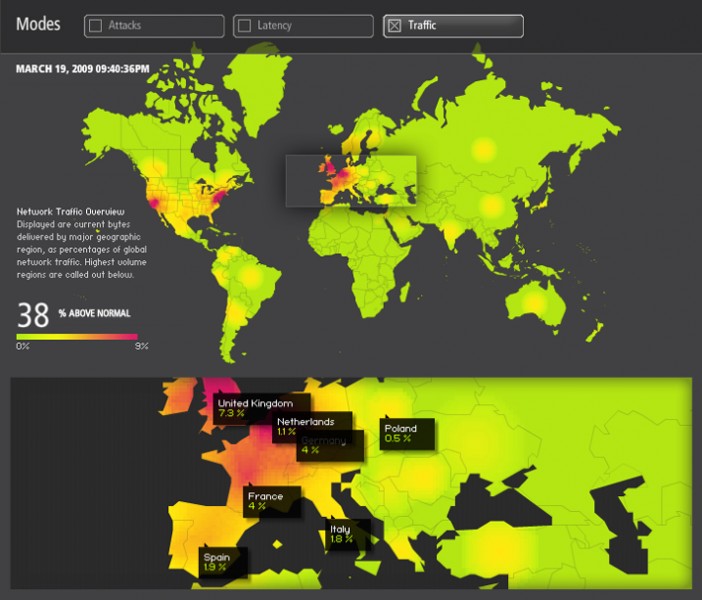Image resolution: width=702 pixels, height=600 pixels.
Task: Click the India traffic hotspot
Action: pos(452,233)
